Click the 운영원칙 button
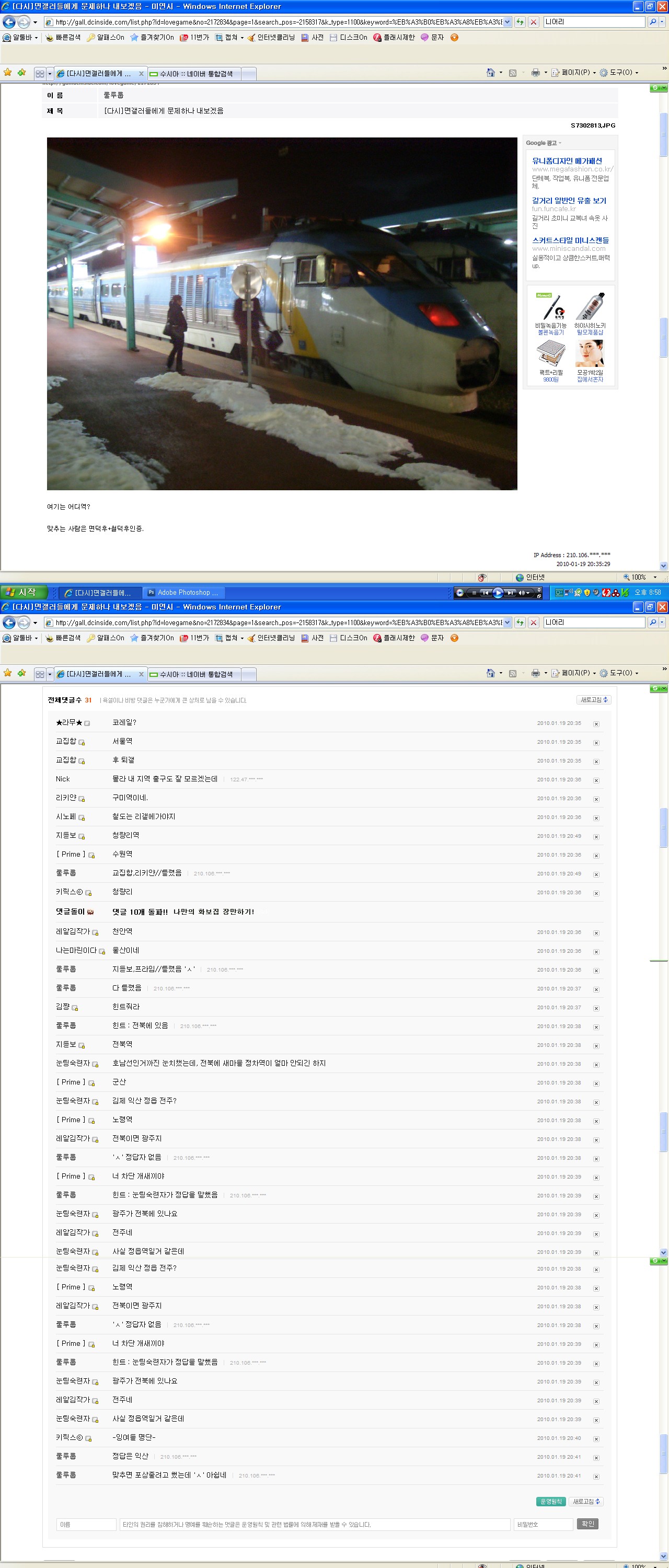669x1568 pixels. pos(551,1502)
